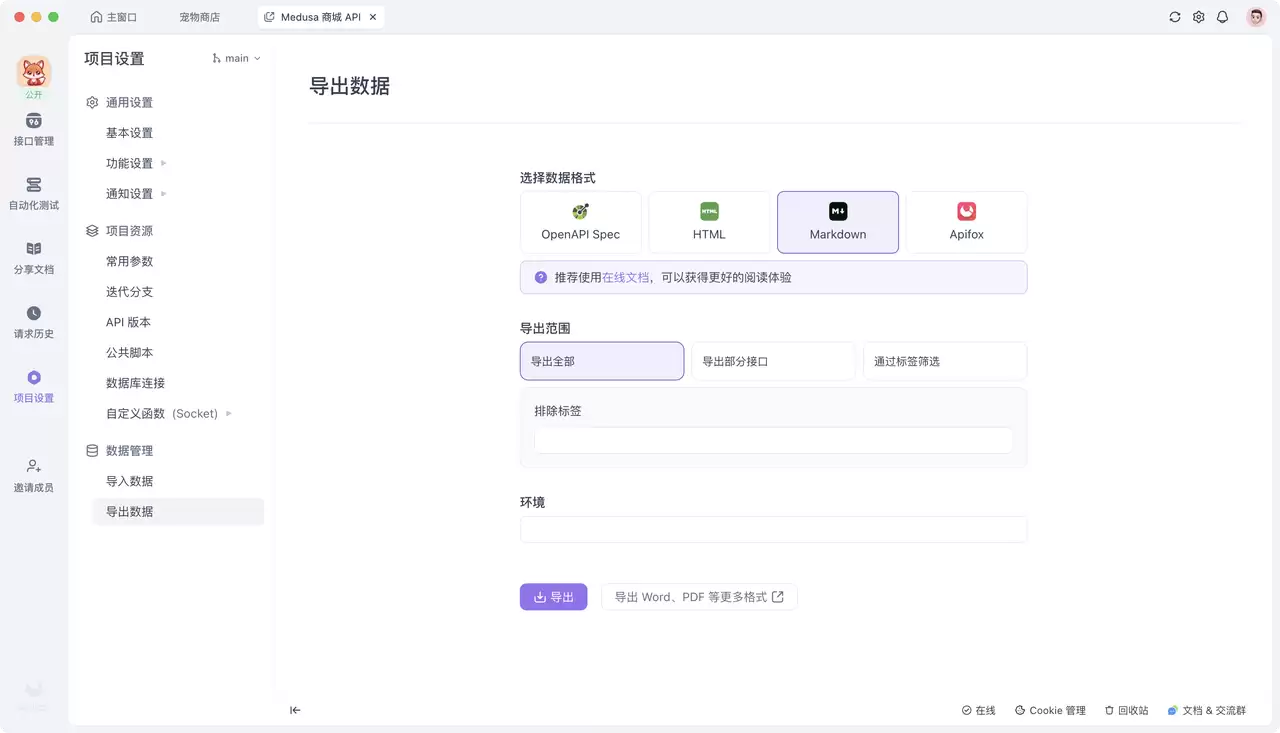
Task: Open settings gear in title bar
Action: pyautogui.click(x=1199, y=17)
